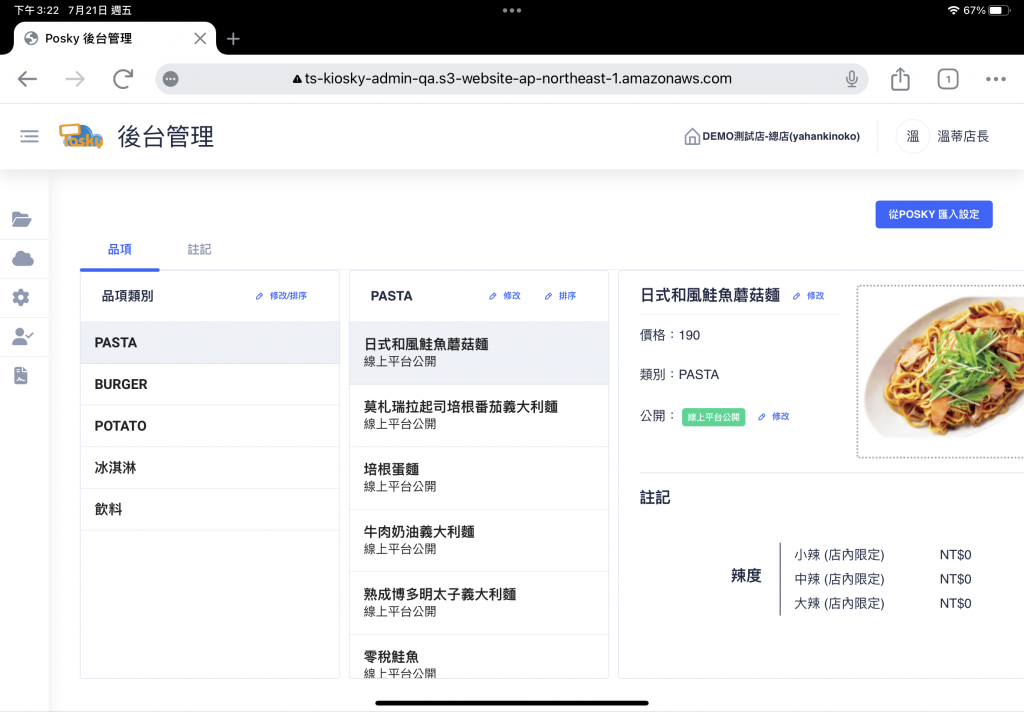Click the 小辣 (店內限定) option
1024x712 pixels.
[839, 555]
